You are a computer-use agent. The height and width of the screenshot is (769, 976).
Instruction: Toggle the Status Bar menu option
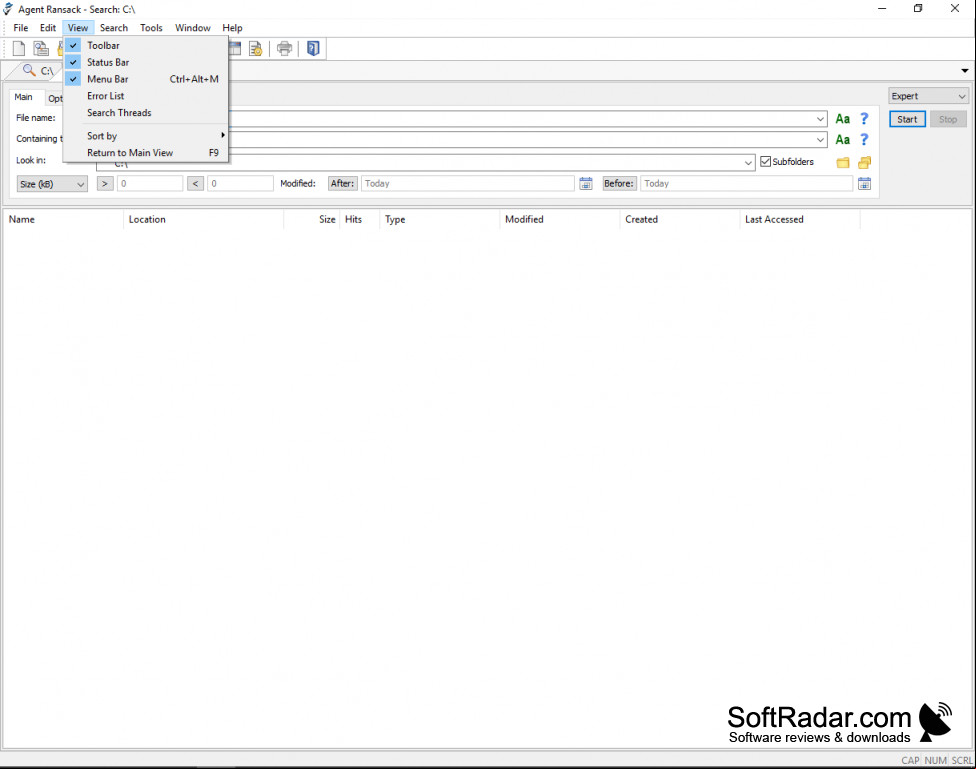(x=146, y=62)
